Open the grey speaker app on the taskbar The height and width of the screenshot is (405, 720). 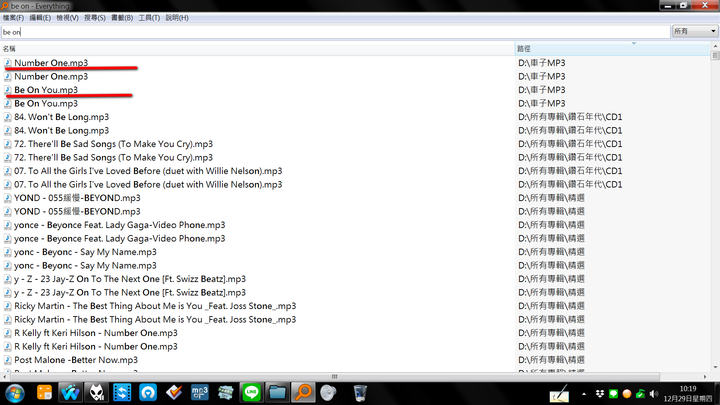tap(328, 393)
